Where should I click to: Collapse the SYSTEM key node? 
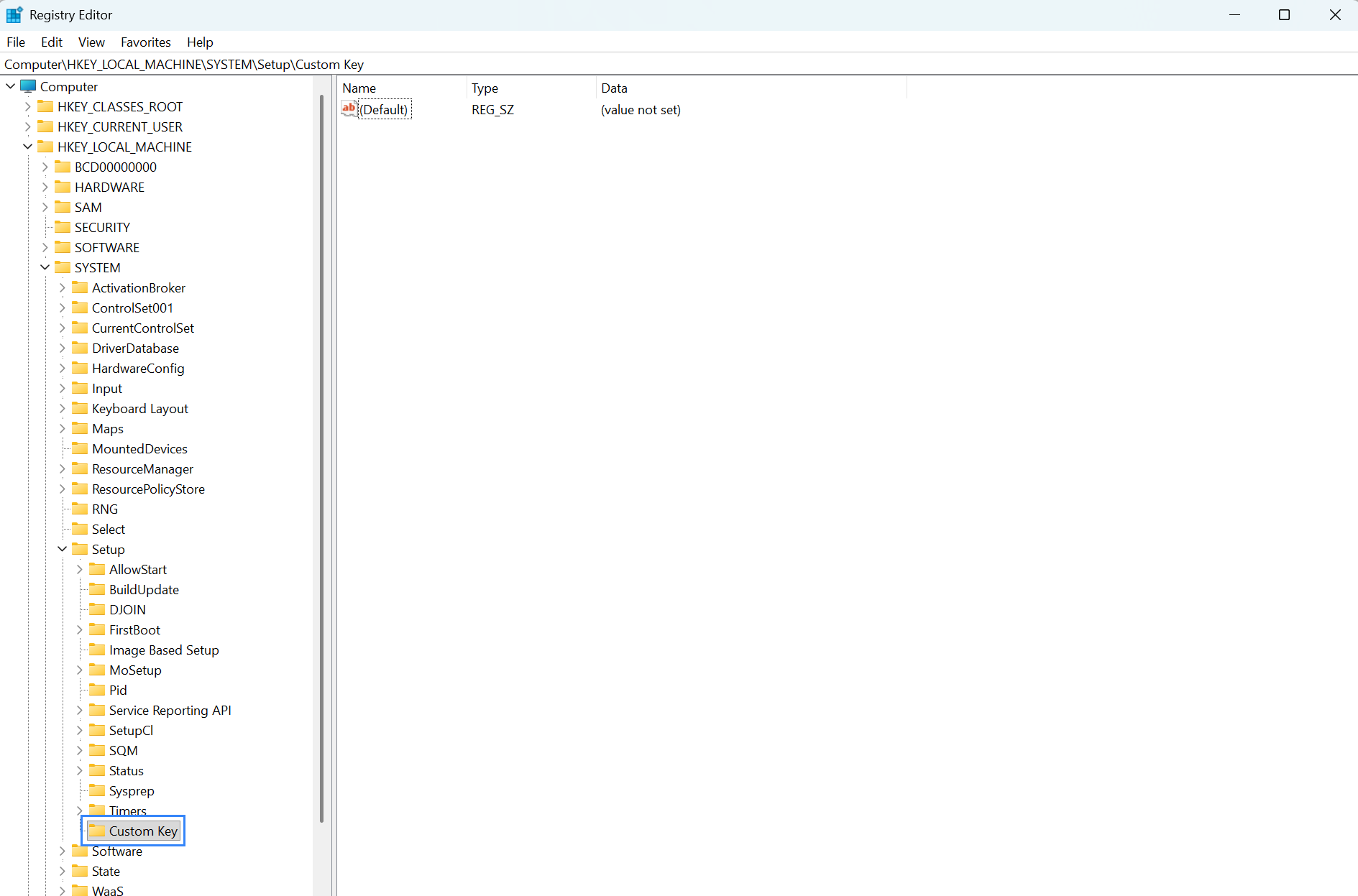45,267
